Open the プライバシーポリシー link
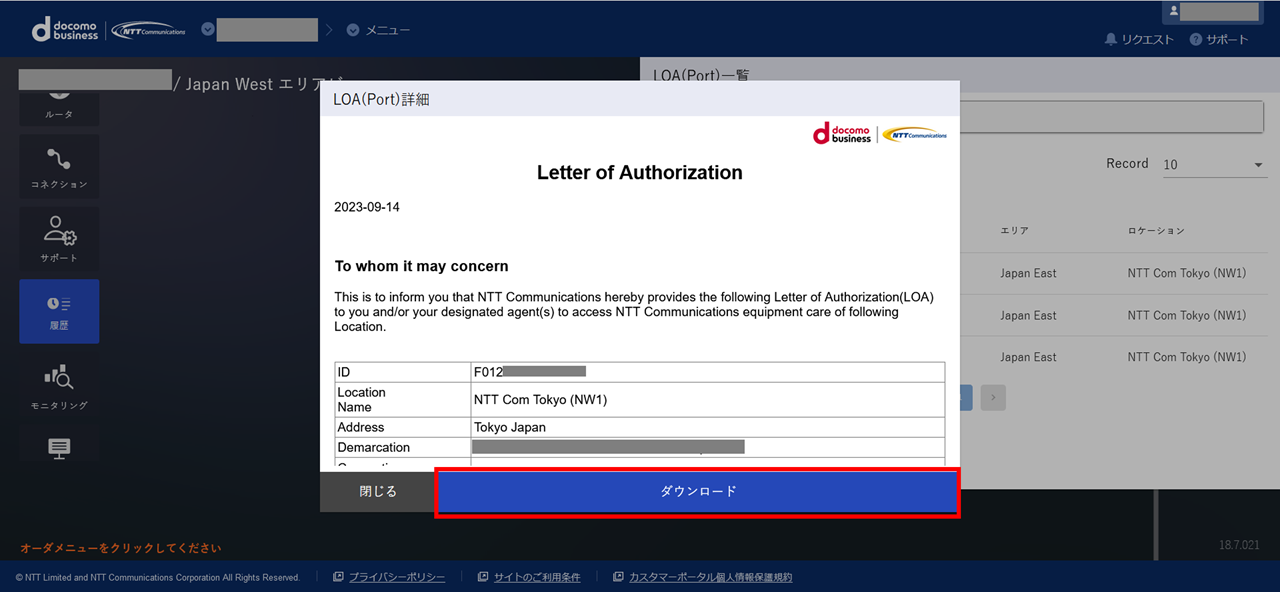 pos(396,577)
